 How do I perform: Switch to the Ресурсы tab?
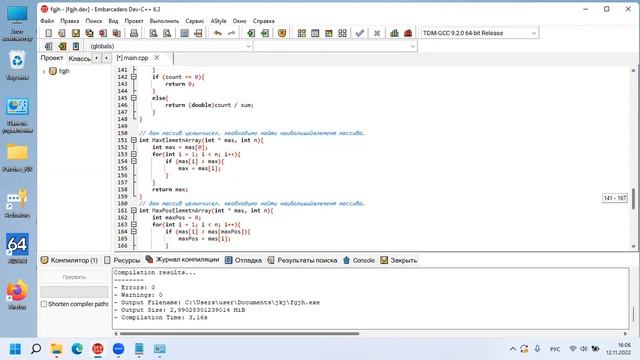[x=122, y=260]
